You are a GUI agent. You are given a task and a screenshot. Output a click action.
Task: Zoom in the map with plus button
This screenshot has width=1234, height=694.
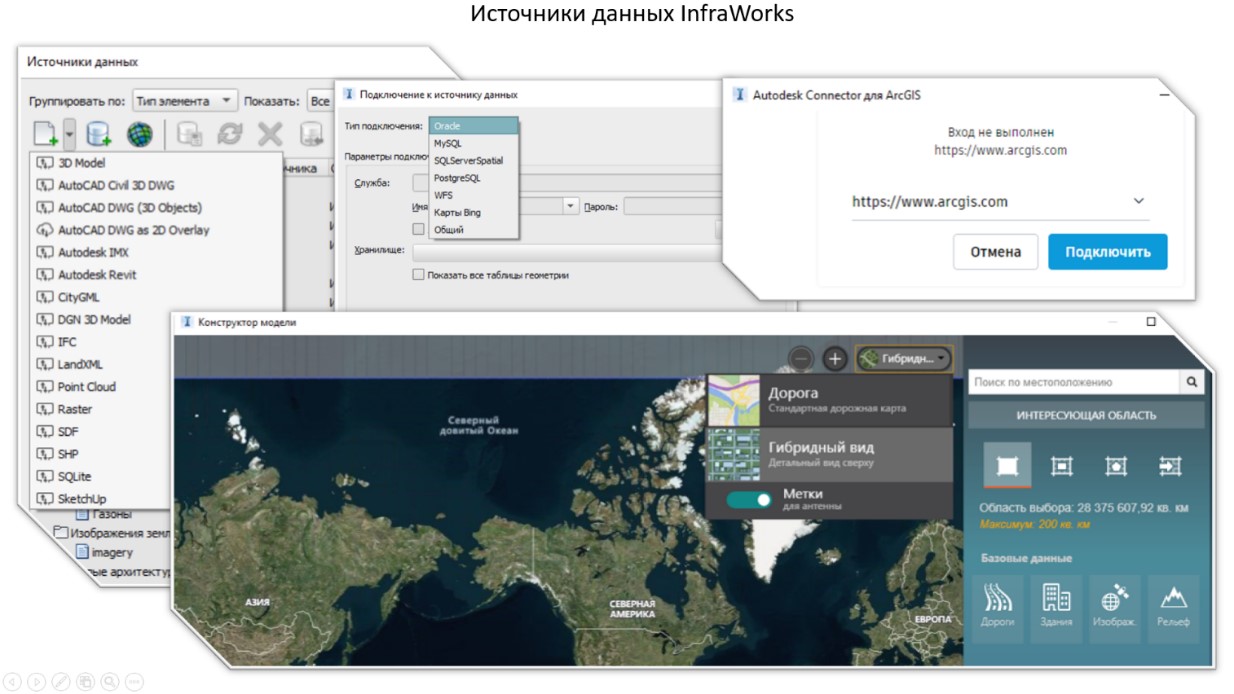point(835,358)
